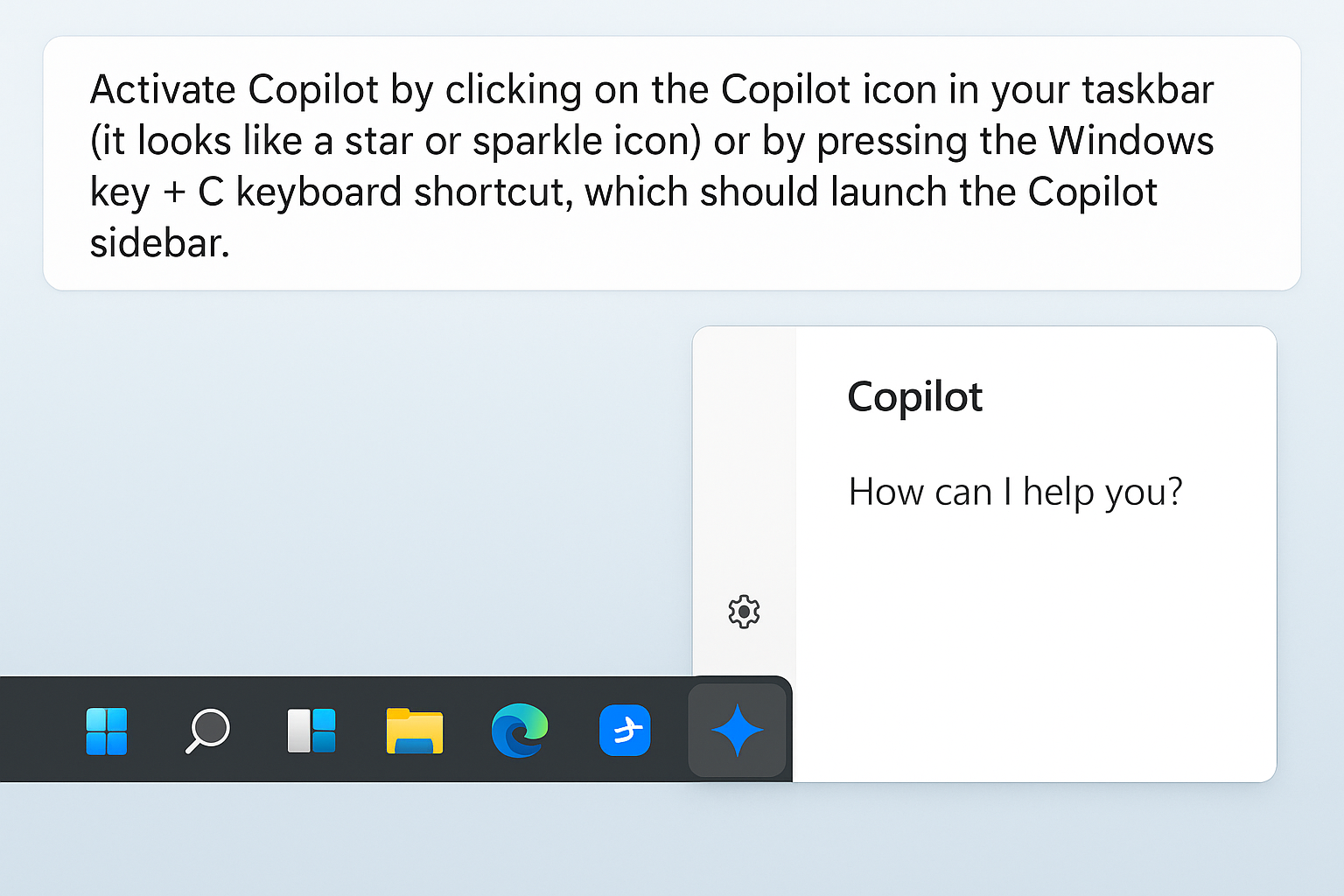The image size is (1344, 896).
Task: Open Copilot settings gear
Action: [744, 612]
